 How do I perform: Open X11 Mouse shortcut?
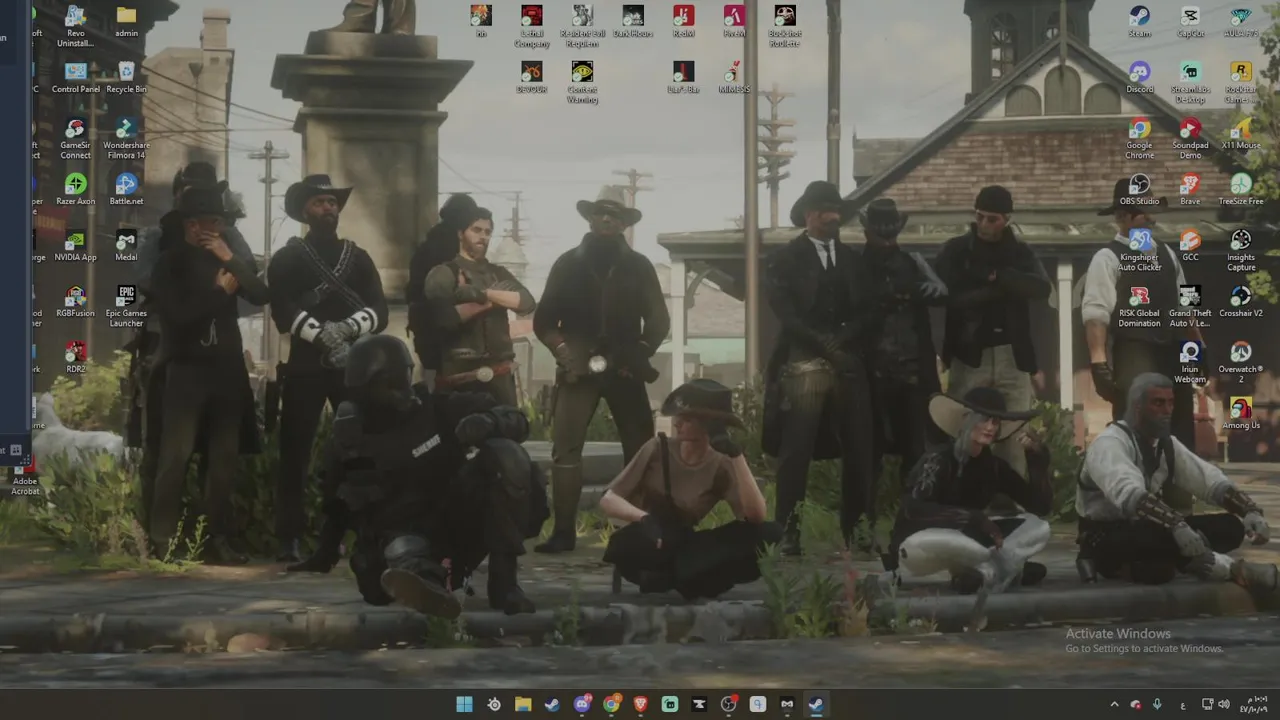point(1241,134)
